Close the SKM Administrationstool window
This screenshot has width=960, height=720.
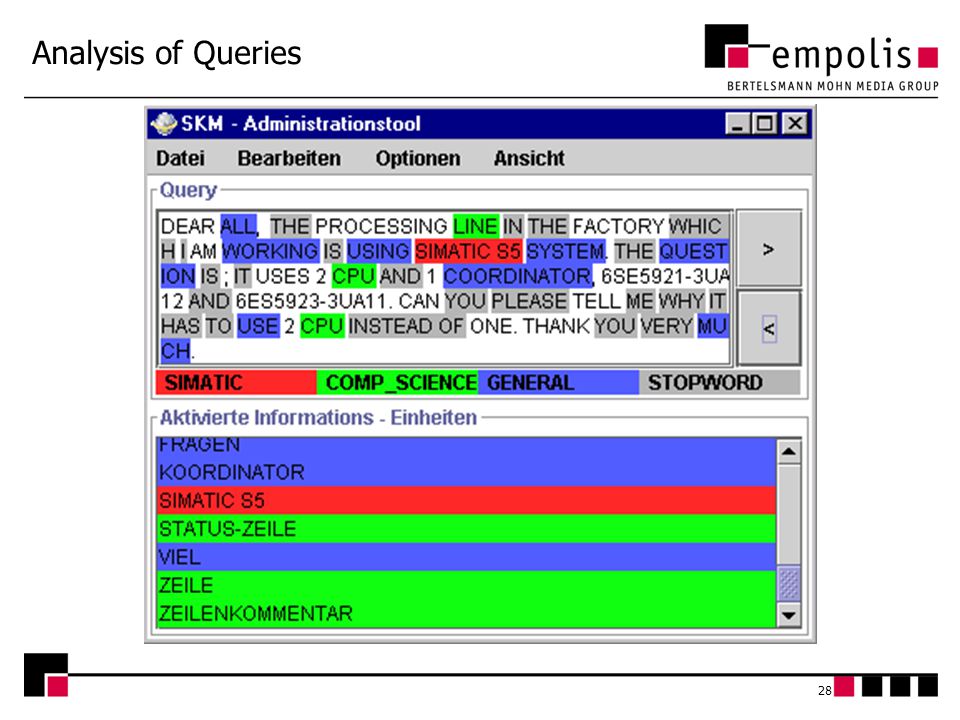pyautogui.click(x=795, y=124)
